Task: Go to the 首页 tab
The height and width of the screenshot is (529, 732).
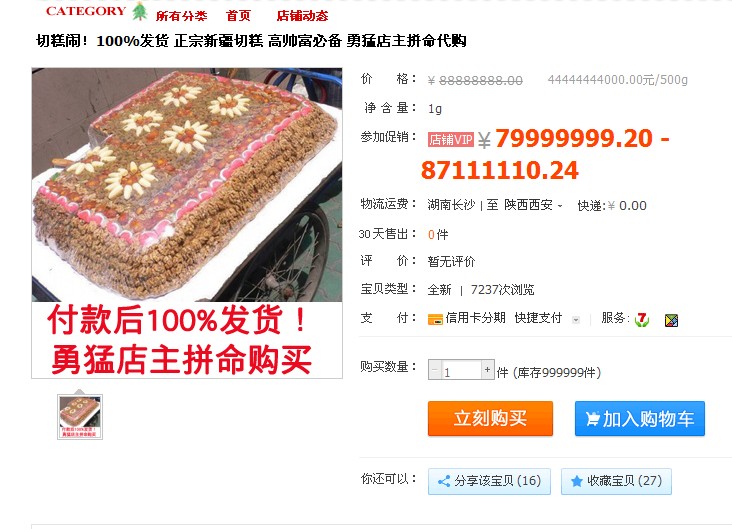Action: 239,16
